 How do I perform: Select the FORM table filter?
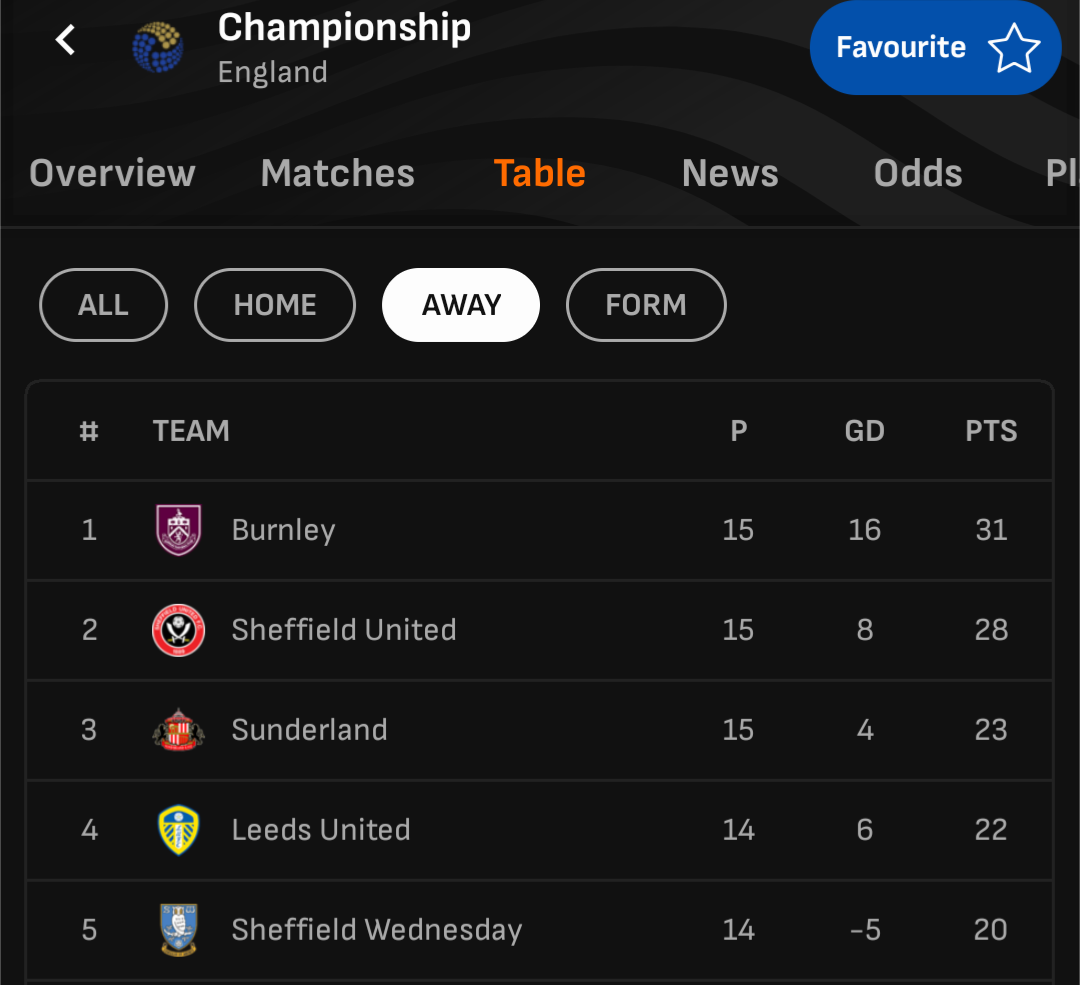[646, 305]
